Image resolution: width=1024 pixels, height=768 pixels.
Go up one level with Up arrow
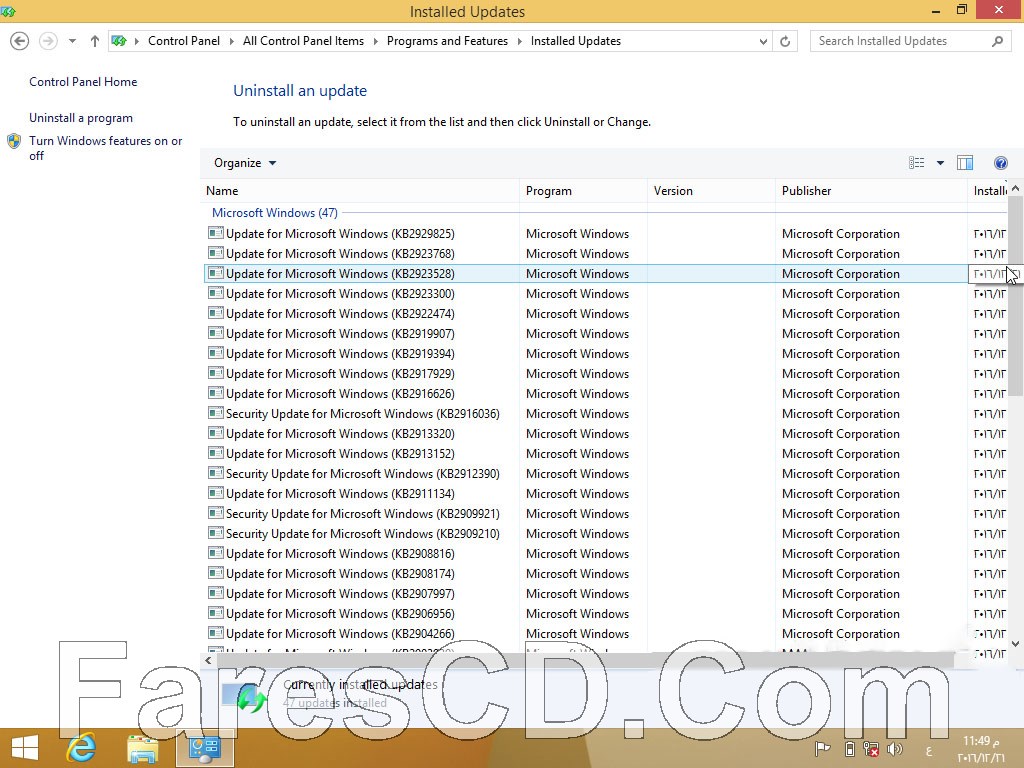95,41
